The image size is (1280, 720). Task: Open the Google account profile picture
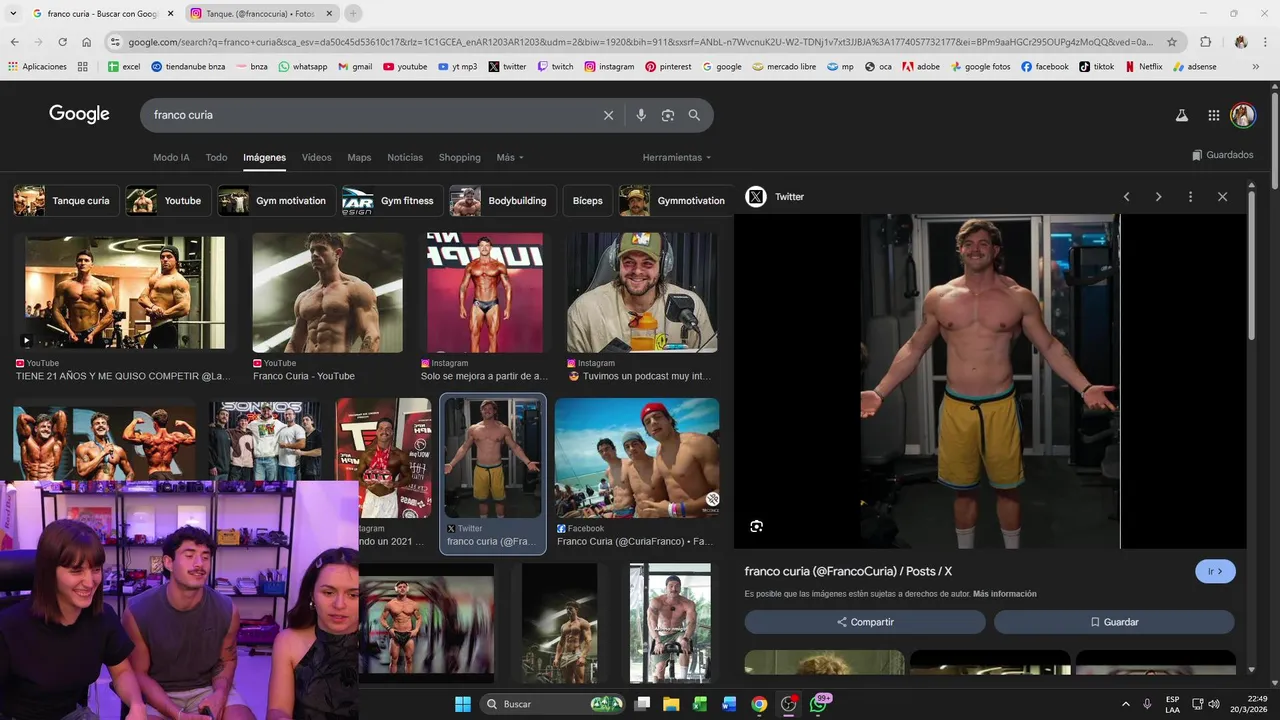point(1242,115)
